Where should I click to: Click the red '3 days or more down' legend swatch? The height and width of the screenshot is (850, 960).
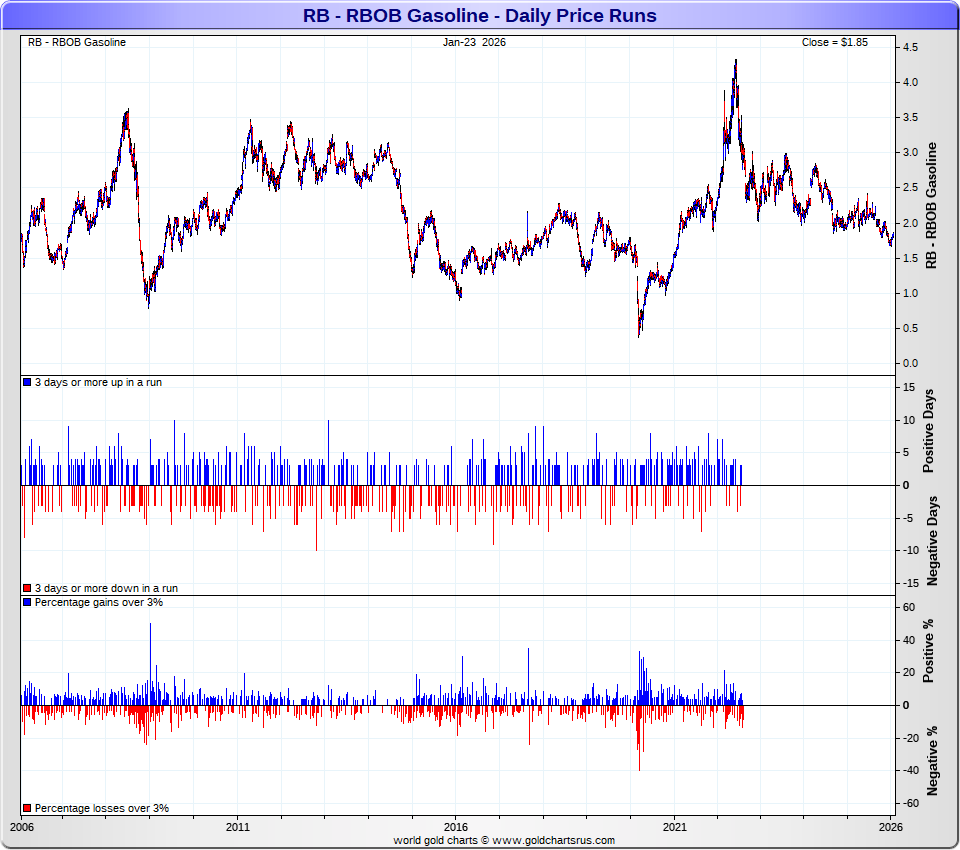(x=27, y=588)
